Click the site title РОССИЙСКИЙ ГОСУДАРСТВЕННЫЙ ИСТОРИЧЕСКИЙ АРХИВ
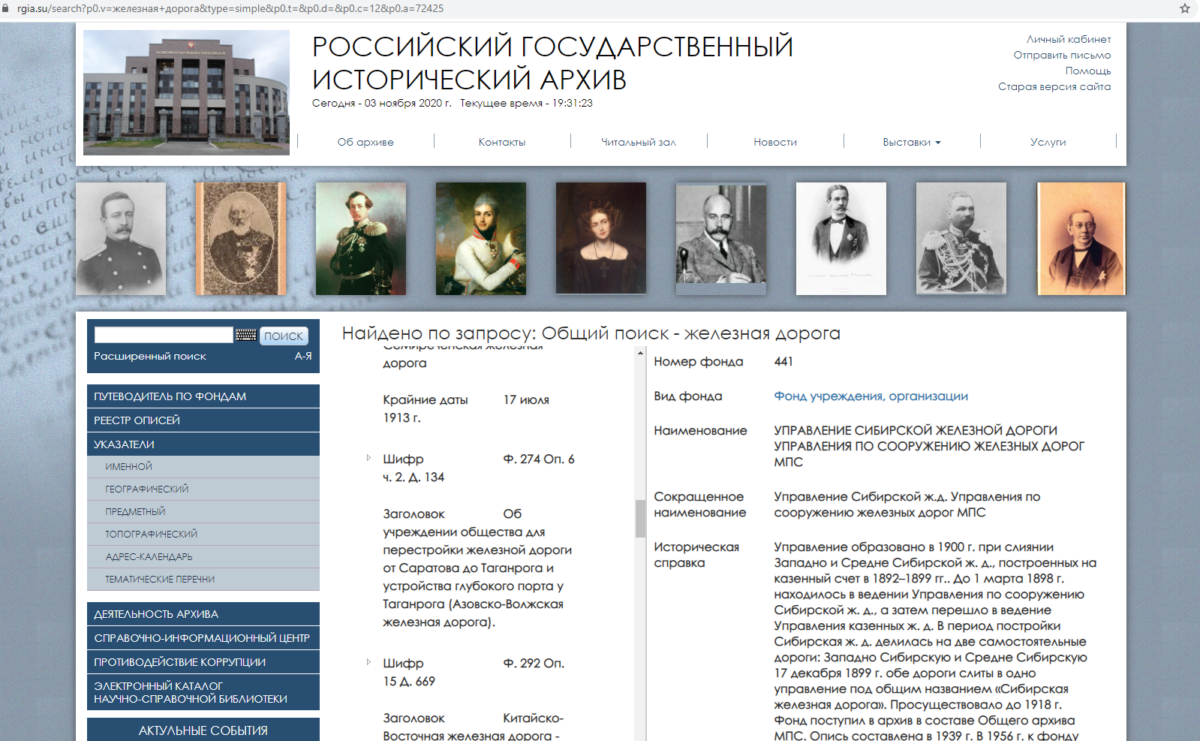1200x741 pixels. (552, 62)
